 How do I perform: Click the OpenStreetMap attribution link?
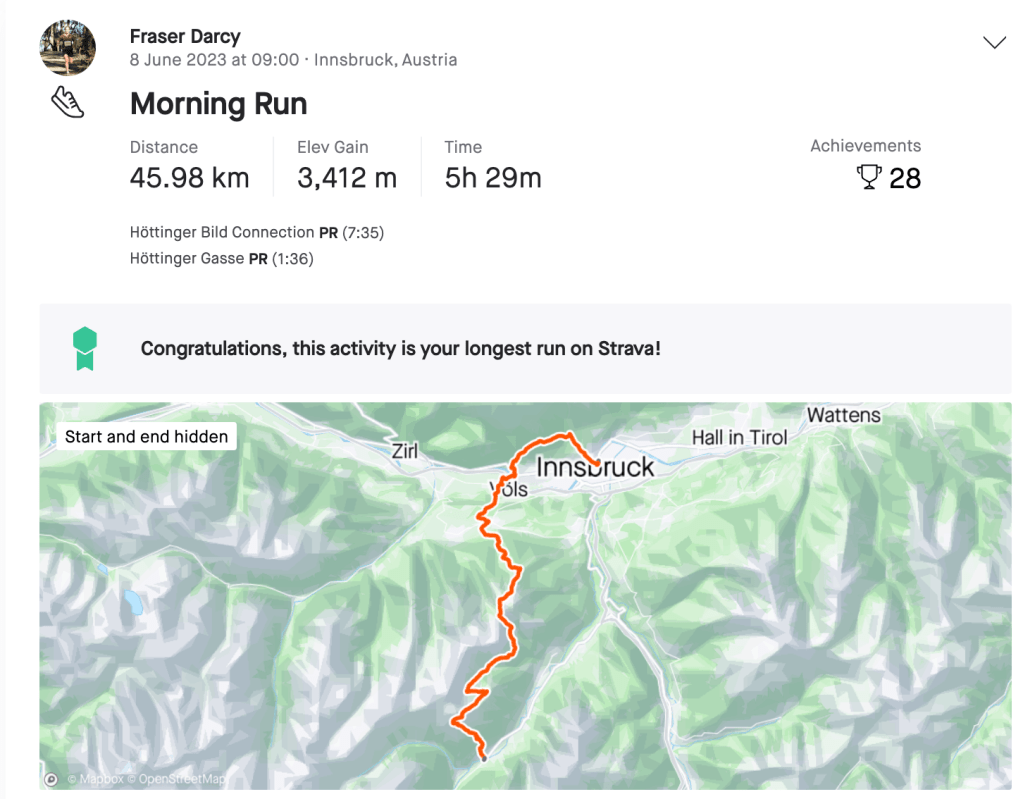click(181, 779)
